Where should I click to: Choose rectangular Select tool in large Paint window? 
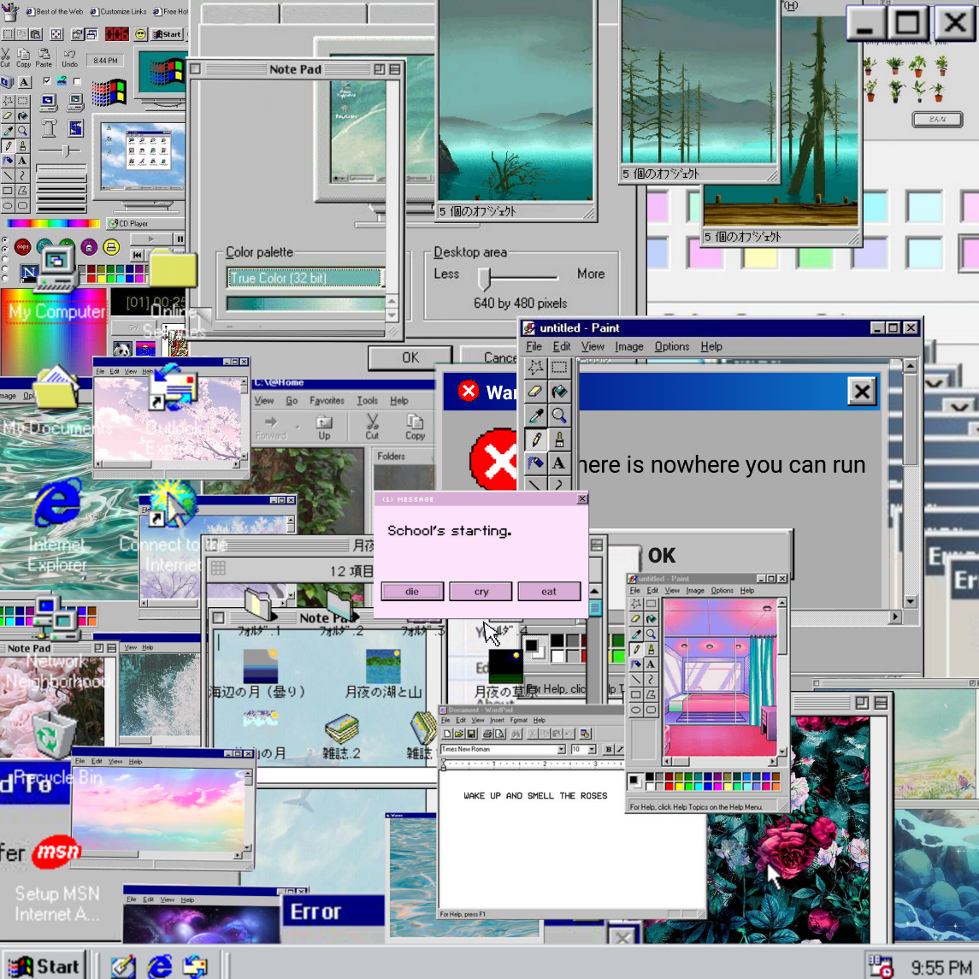pos(559,368)
